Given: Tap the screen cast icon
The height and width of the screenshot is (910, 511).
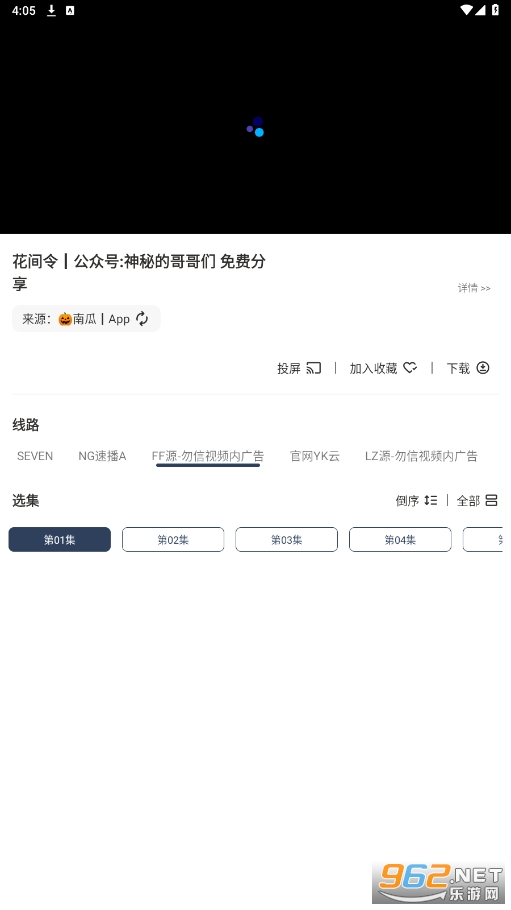Looking at the screenshot, I should 314,368.
